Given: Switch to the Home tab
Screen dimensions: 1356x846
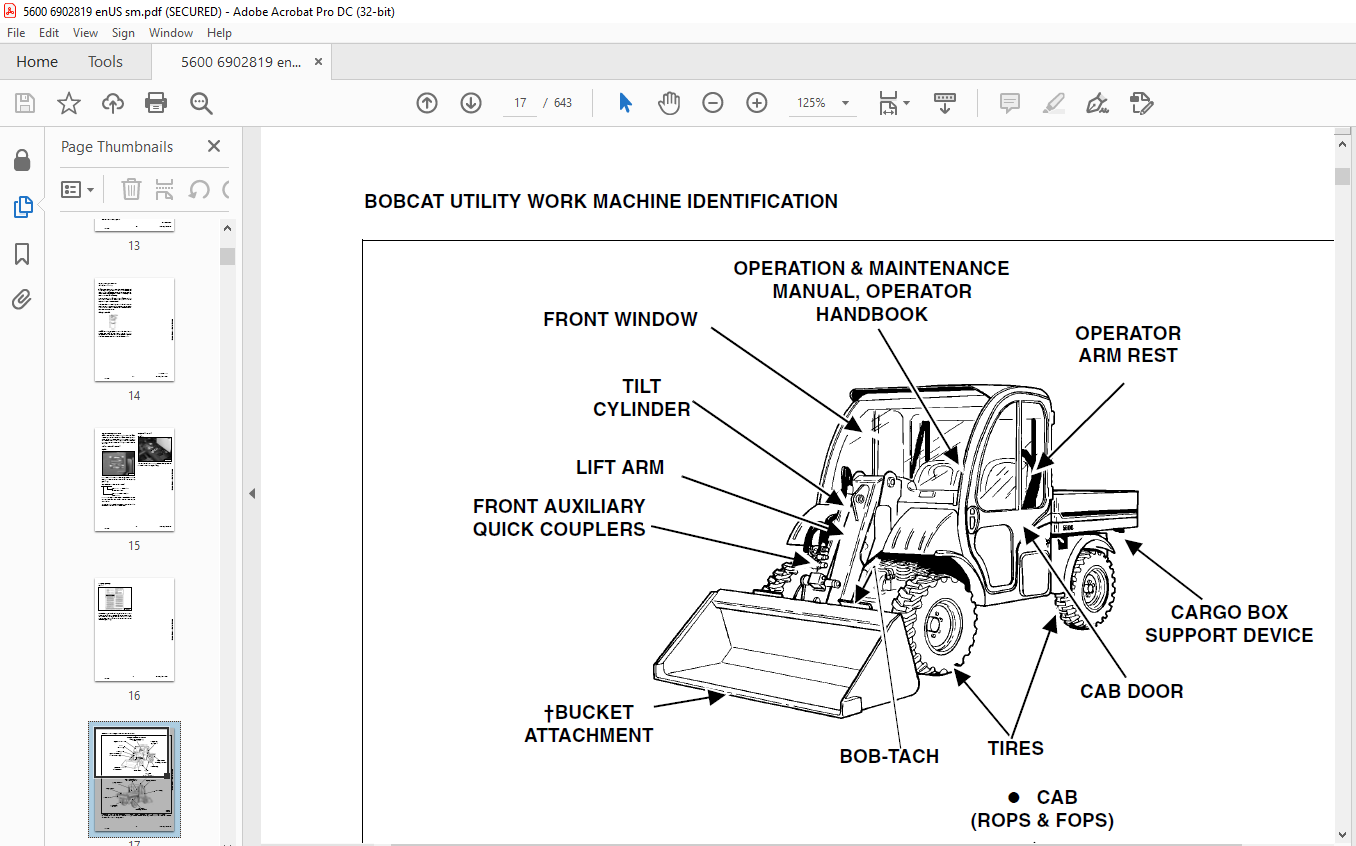Looking at the screenshot, I should click(x=37, y=62).
